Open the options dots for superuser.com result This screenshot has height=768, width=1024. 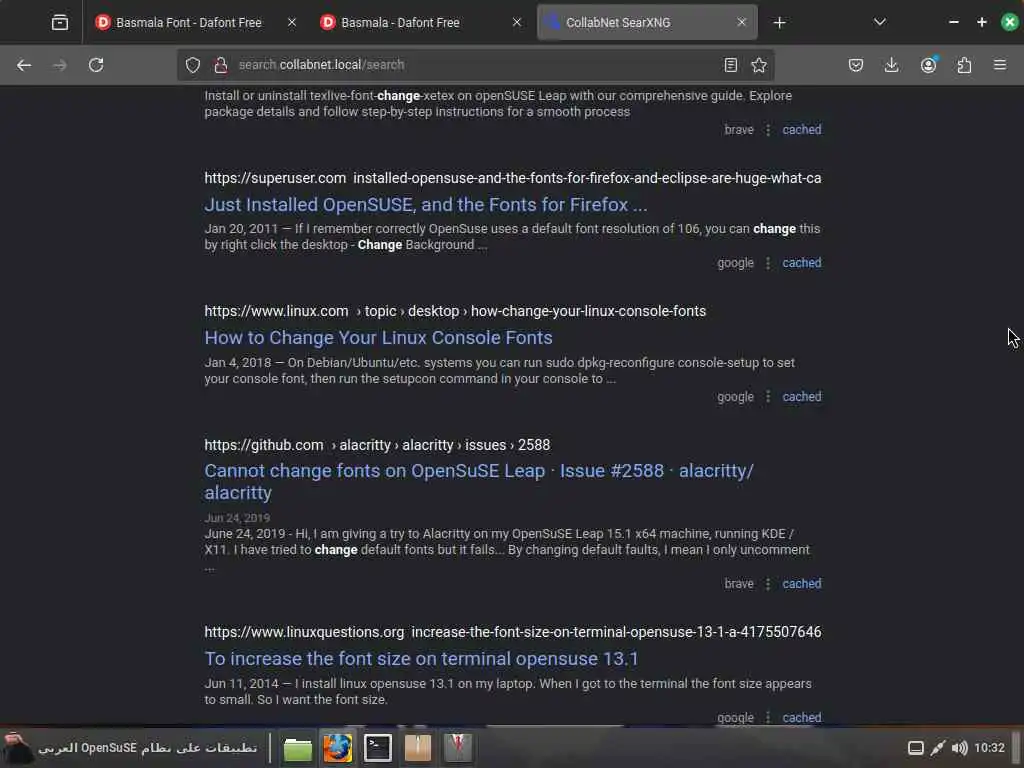[768, 263]
